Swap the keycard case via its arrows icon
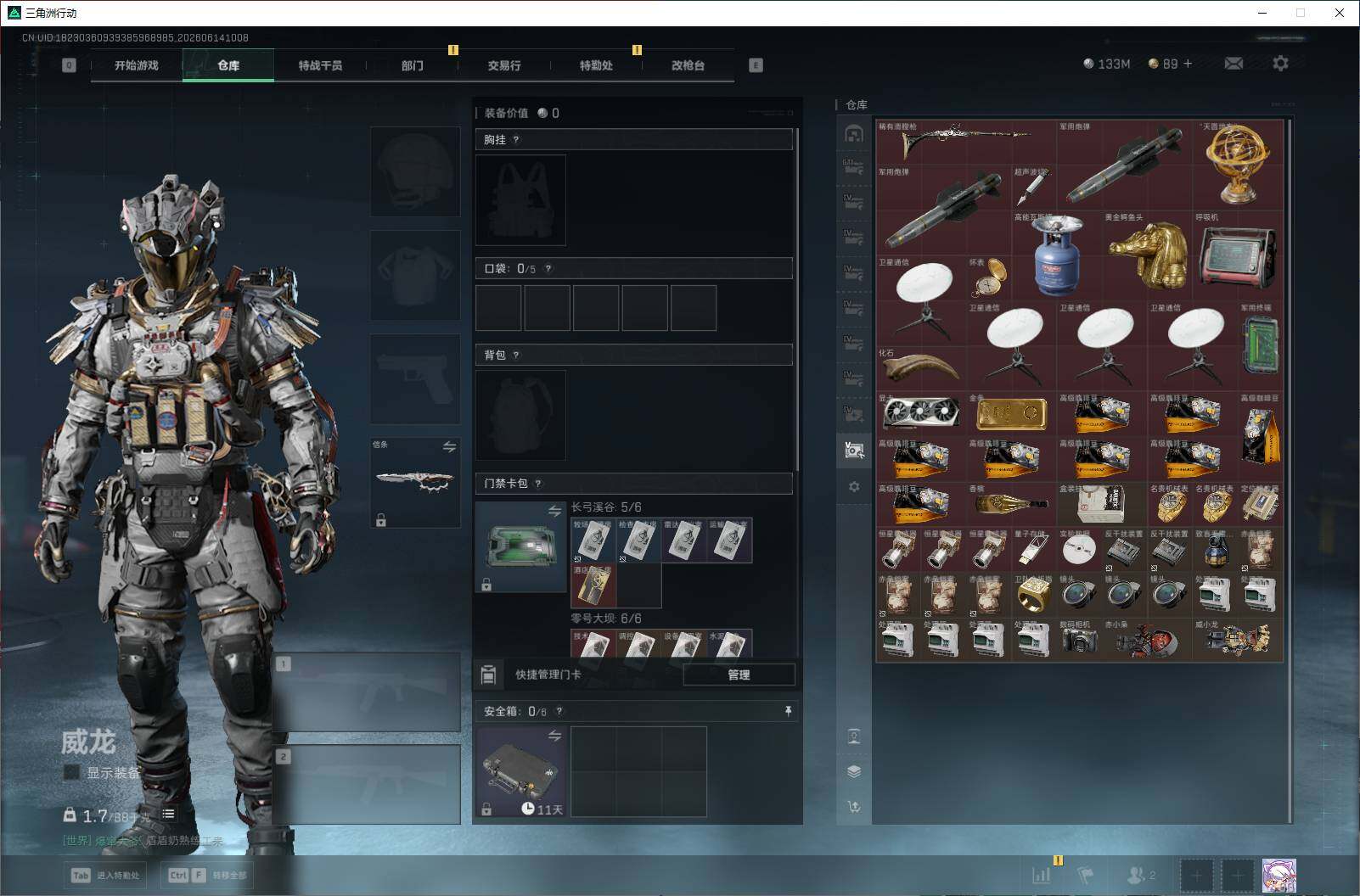Viewport: 1360px width, 896px height. 554,511
